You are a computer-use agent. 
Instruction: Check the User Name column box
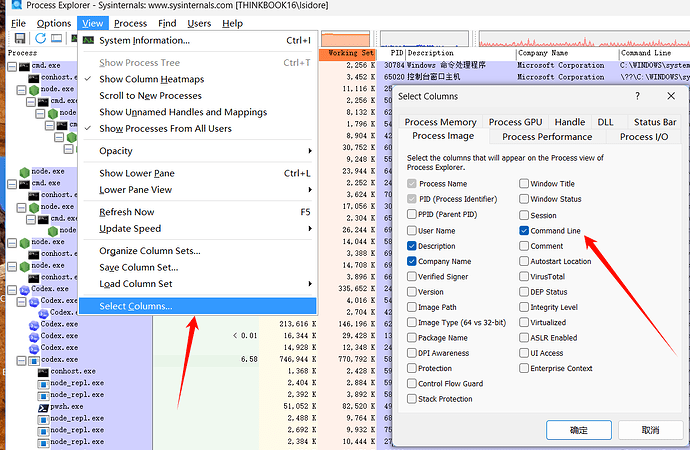tap(411, 230)
